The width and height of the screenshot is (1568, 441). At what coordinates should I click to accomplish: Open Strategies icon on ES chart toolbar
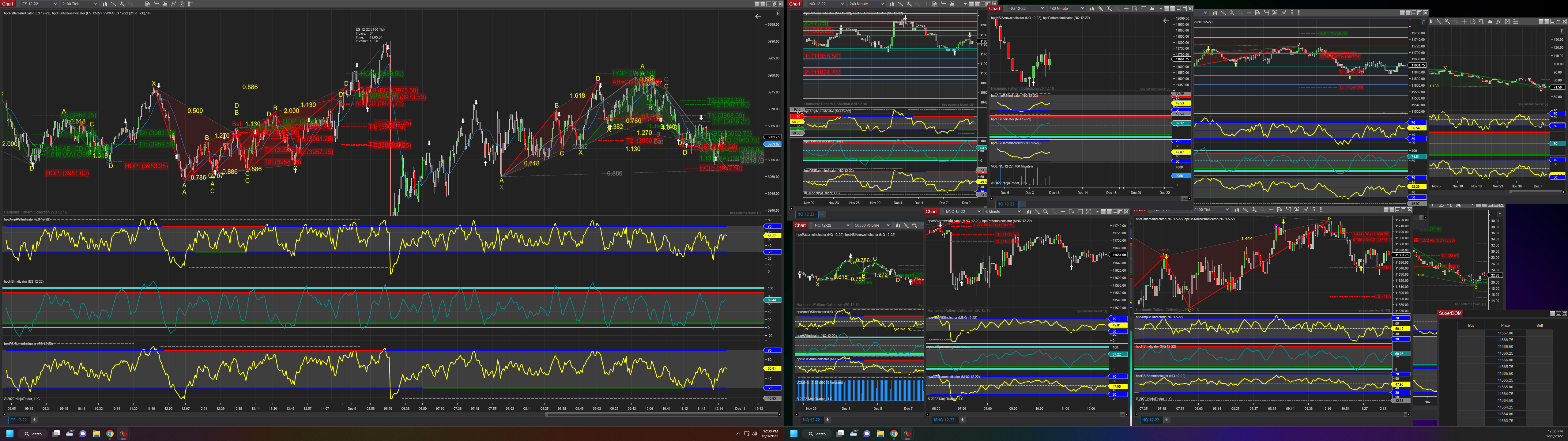click(x=182, y=4)
